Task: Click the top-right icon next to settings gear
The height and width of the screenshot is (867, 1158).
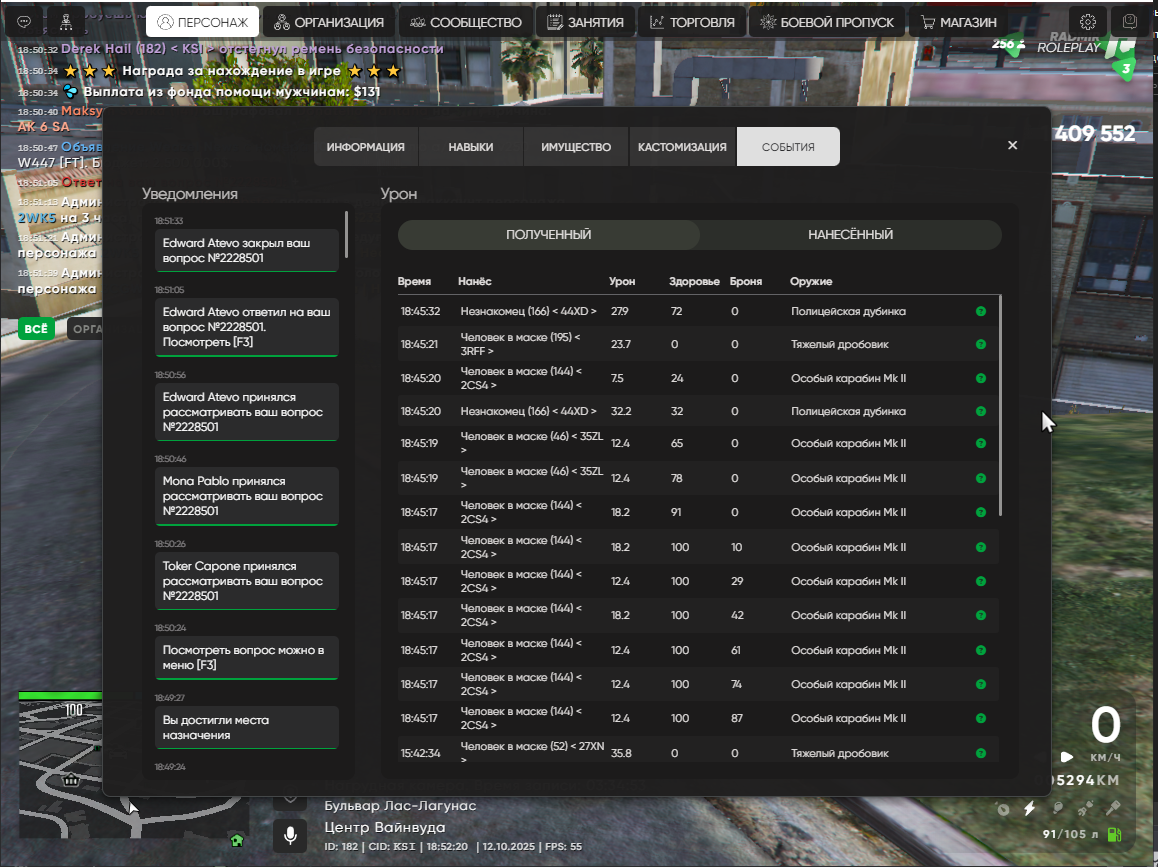Action: (x=1130, y=22)
